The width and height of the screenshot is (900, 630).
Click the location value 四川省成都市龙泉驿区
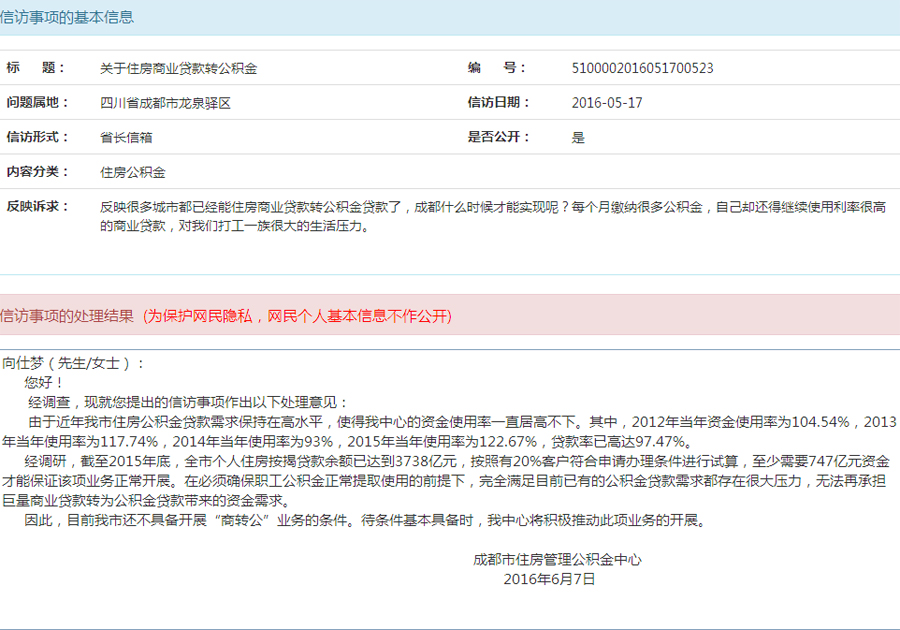coord(165,103)
